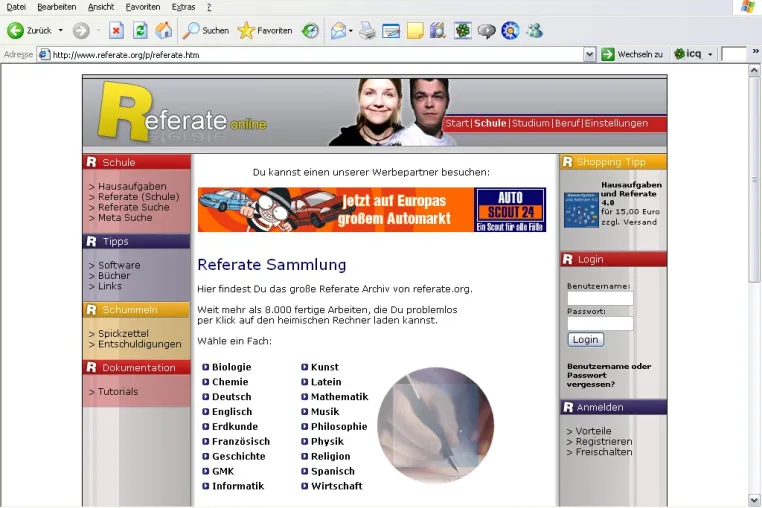
Task: Open Suchen search in the toolbar
Action: point(206,31)
